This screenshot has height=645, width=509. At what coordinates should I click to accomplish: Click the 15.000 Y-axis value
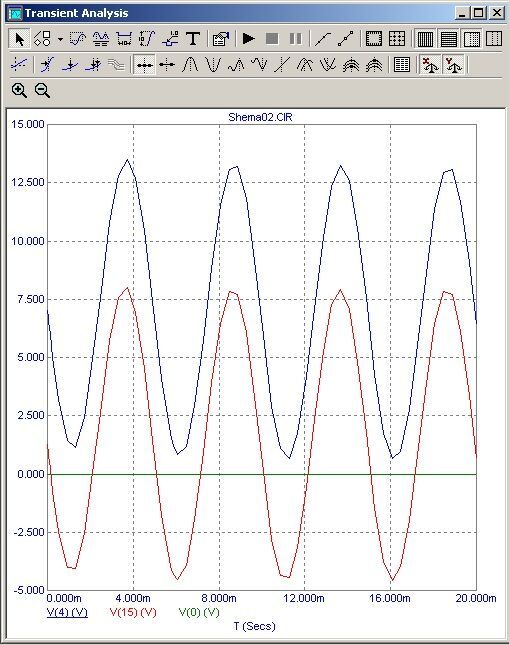[28, 124]
